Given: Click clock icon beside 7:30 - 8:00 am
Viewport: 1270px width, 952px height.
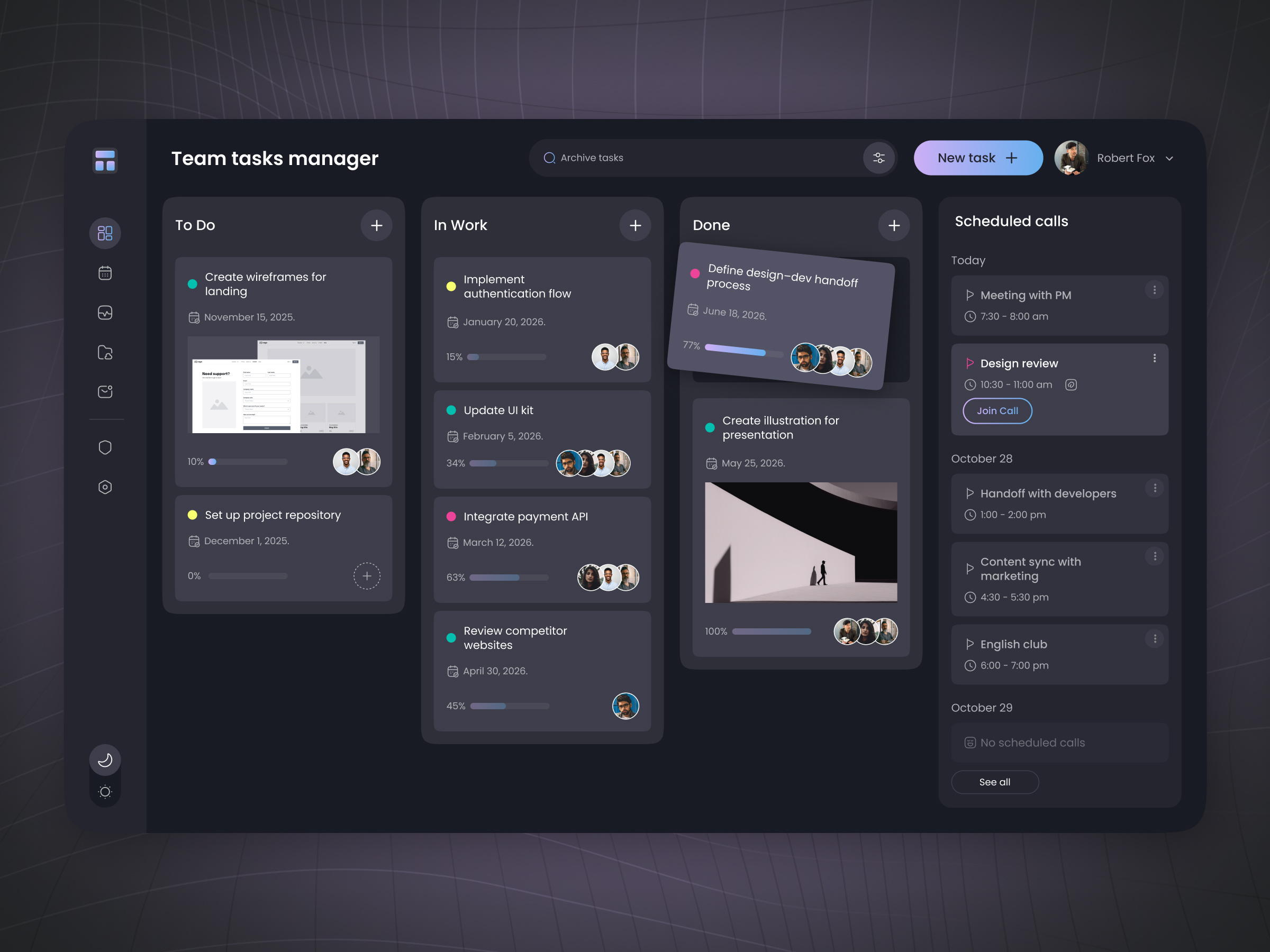Looking at the screenshot, I should [970, 317].
